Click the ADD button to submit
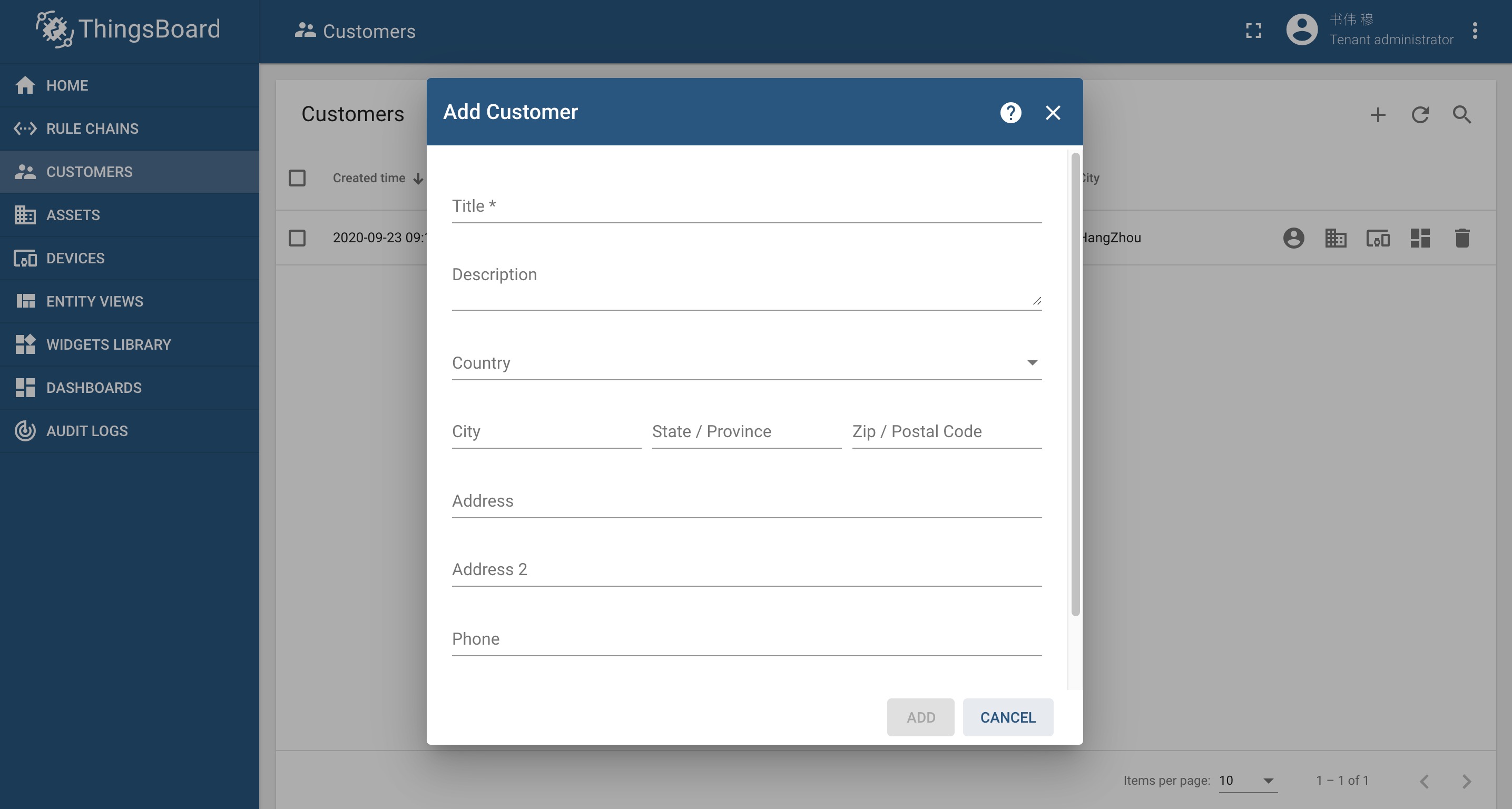Viewport: 1512px width, 809px height. [x=920, y=717]
